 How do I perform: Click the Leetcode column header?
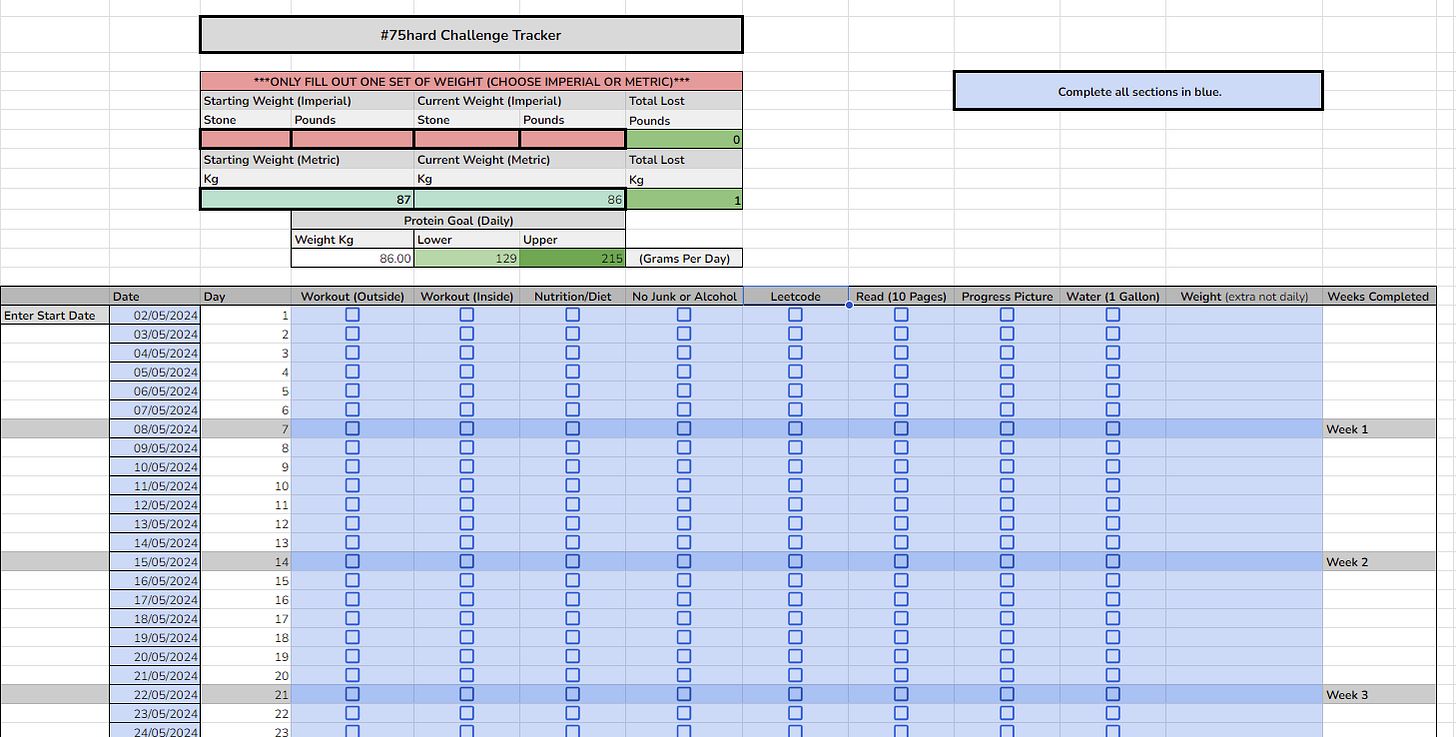tap(795, 296)
